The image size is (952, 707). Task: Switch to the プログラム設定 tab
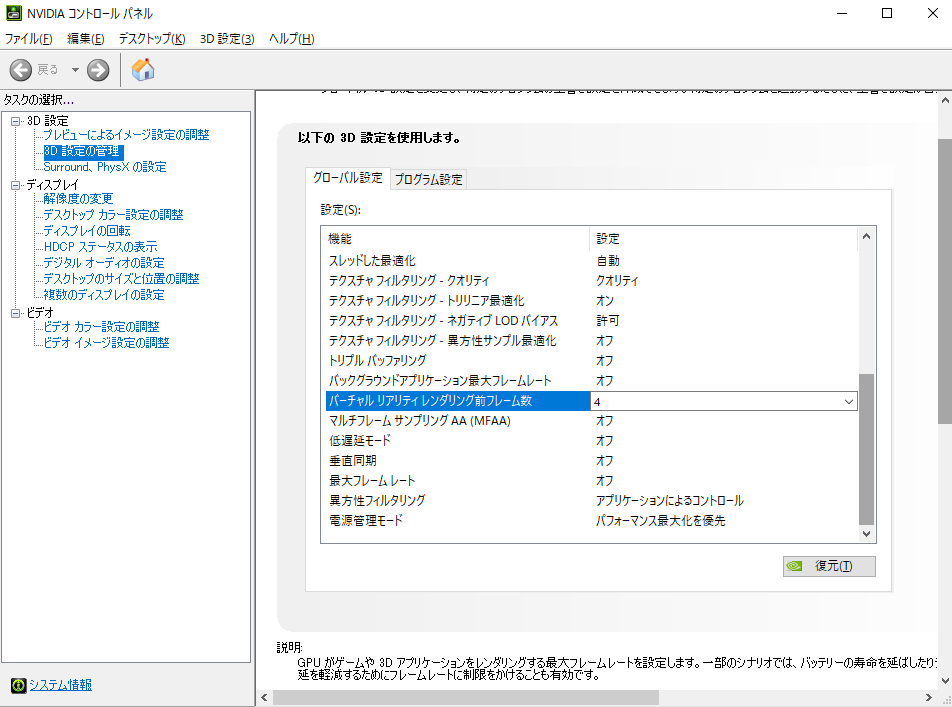(429, 179)
